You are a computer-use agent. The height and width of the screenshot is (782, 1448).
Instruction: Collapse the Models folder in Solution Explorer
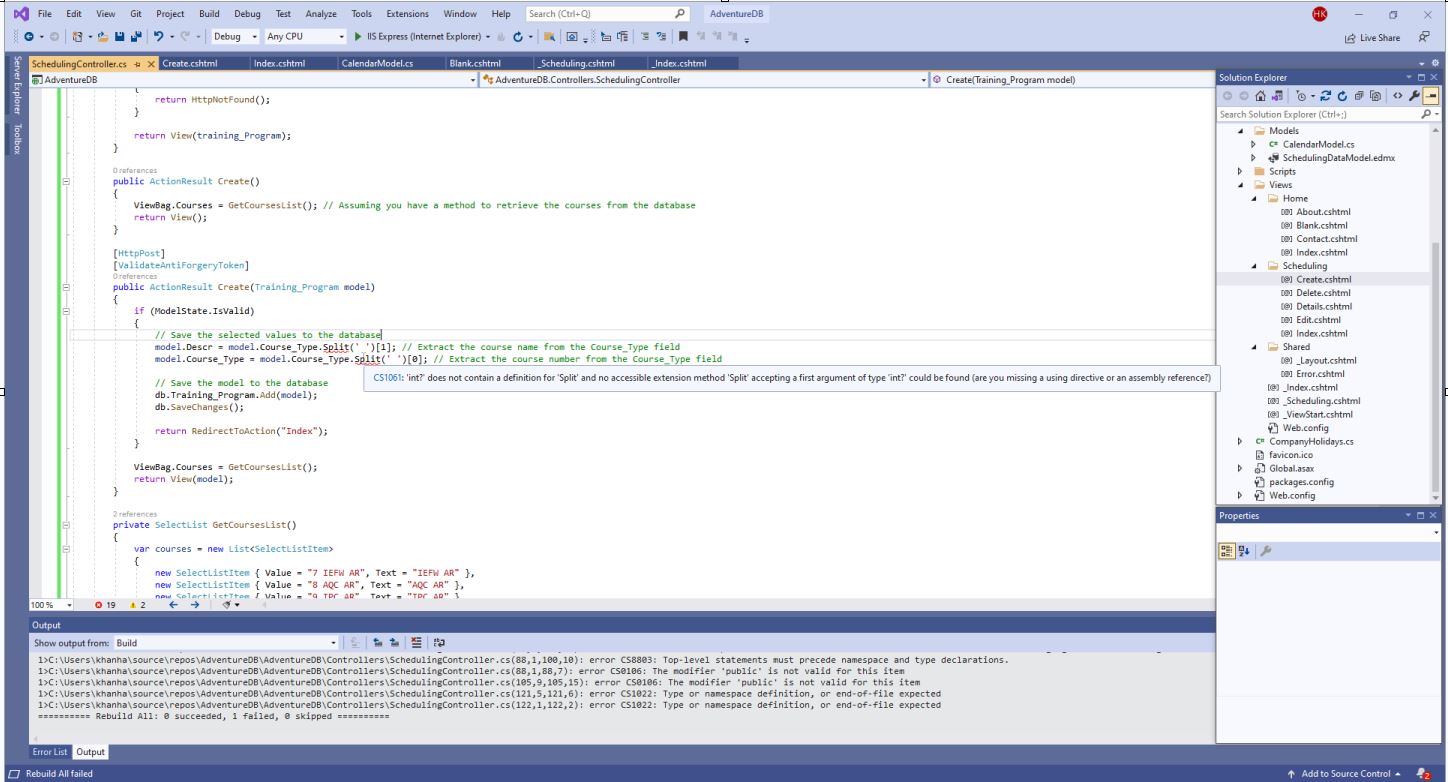pos(1241,131)
